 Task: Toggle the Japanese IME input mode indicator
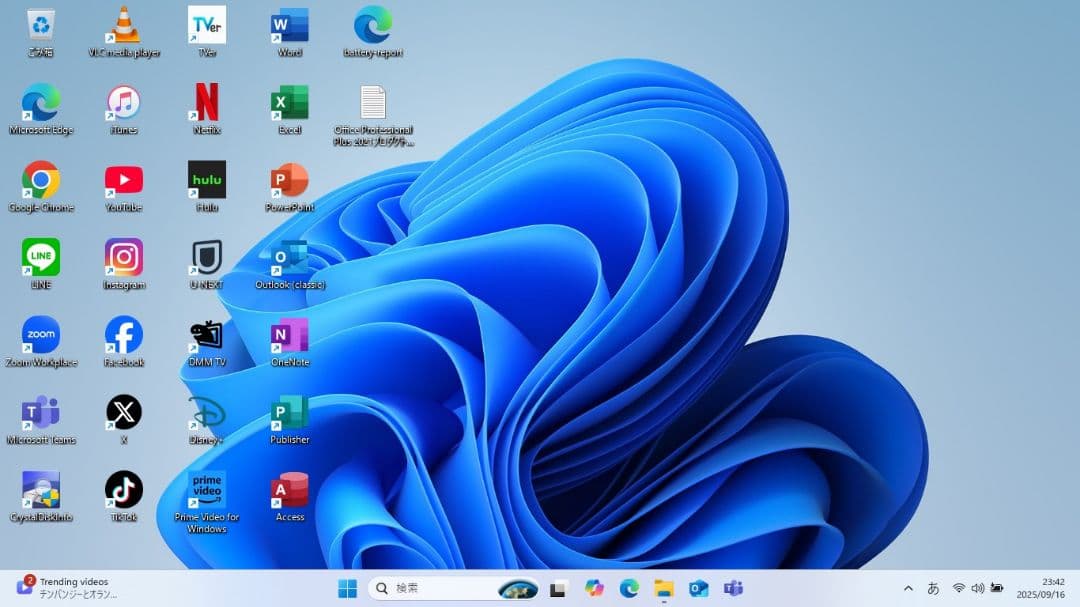[x=933, y=588]
